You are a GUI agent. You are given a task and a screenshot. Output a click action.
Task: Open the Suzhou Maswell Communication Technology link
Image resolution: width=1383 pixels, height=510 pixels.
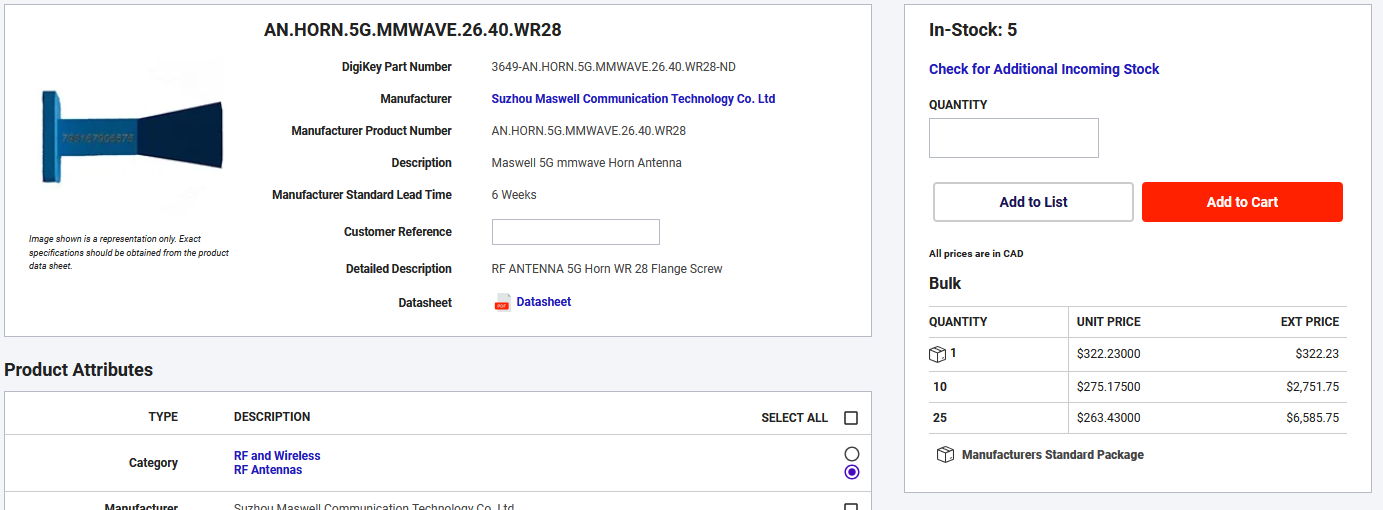pos(633,99)
